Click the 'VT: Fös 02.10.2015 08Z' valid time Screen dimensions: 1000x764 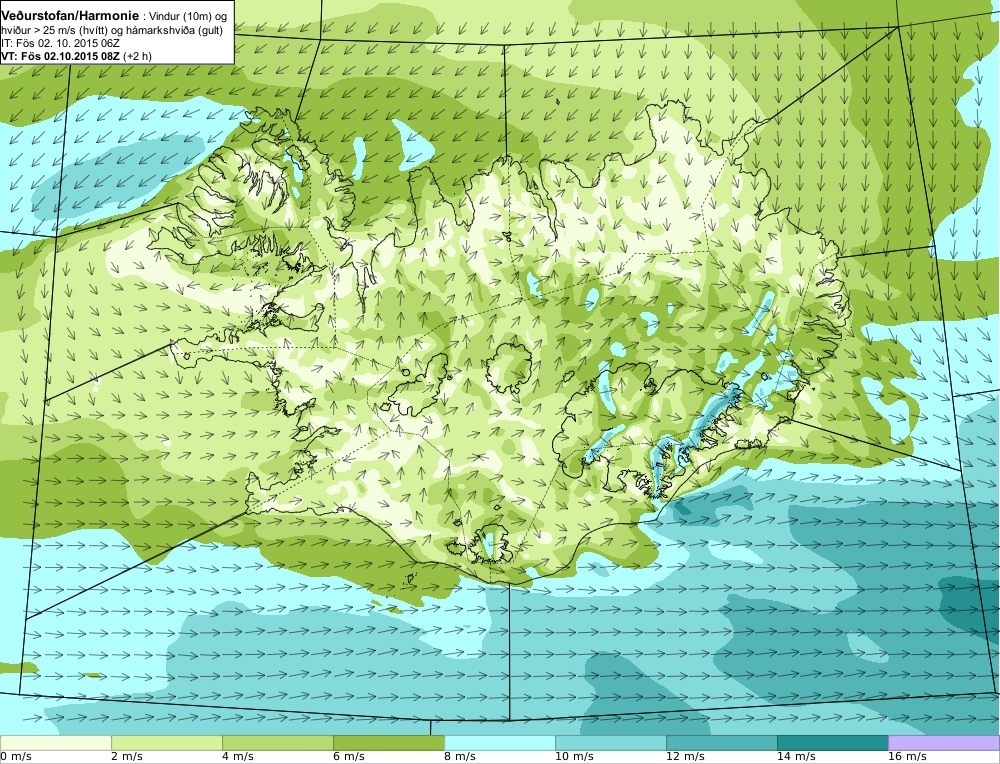pos(60,56)
